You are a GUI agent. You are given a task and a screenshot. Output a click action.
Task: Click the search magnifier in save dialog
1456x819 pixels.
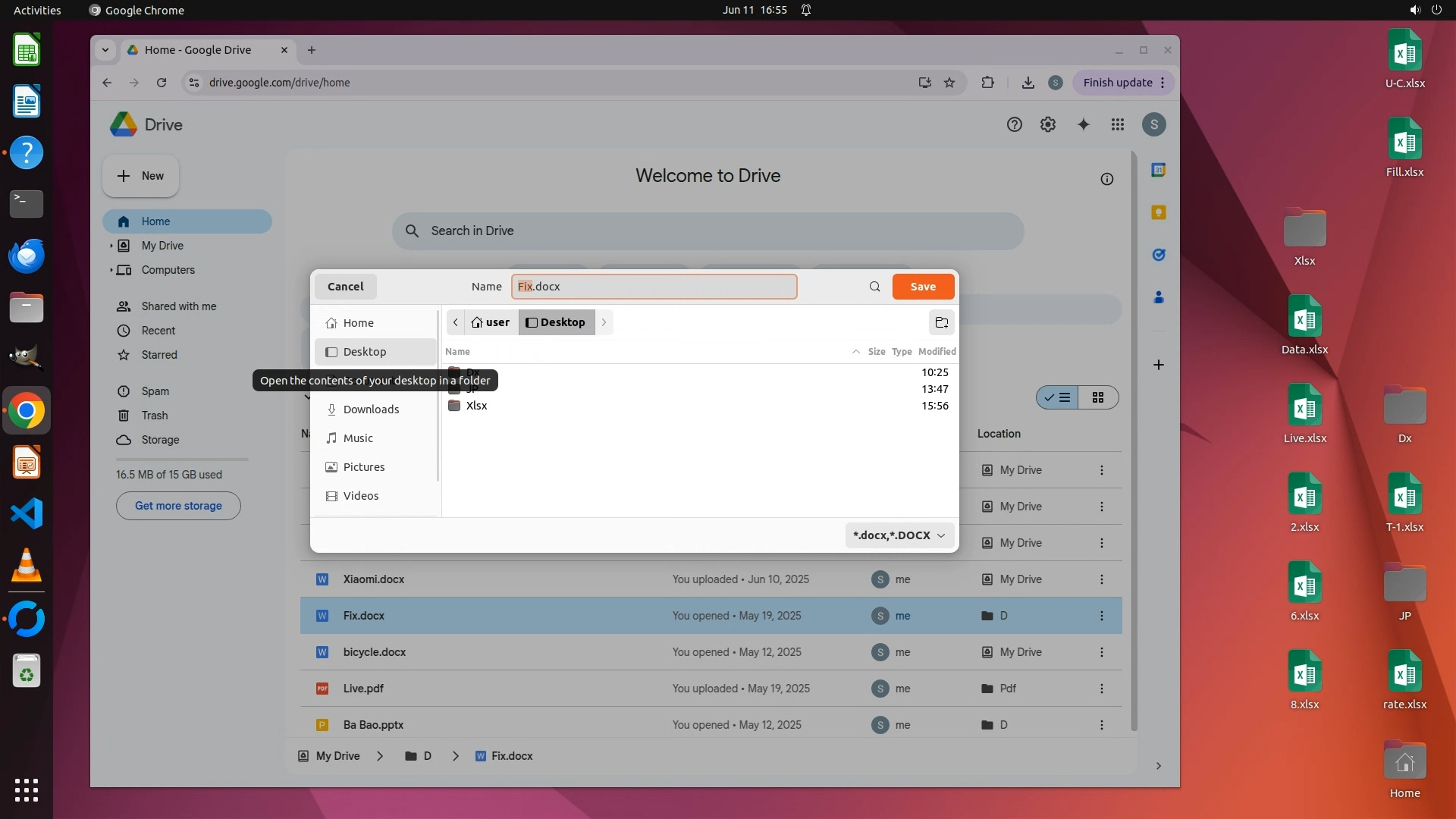click(x=874, y=287)
